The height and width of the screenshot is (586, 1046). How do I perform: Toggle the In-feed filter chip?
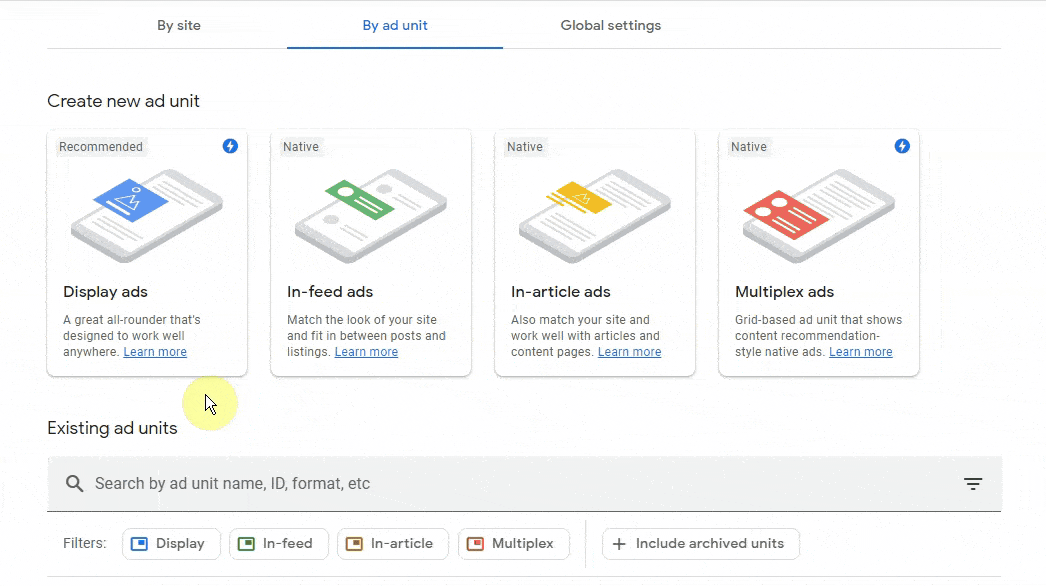click(x=279, y=544)
